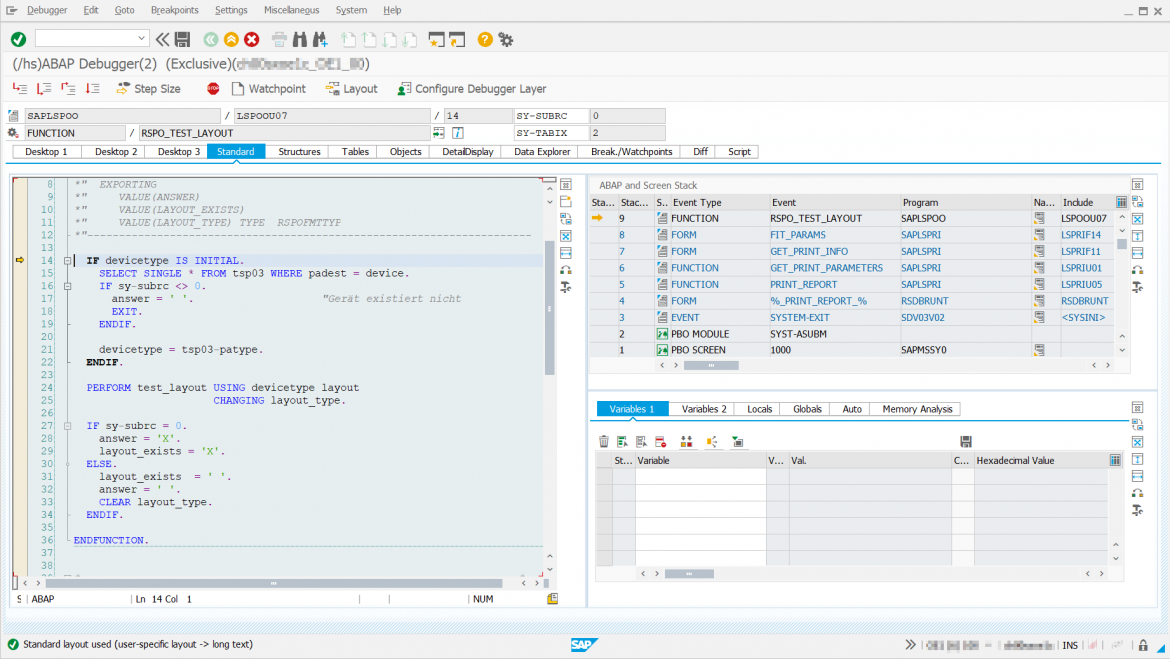
Task: Delete variables using the trash icon
Action: [x=604, y=440]
